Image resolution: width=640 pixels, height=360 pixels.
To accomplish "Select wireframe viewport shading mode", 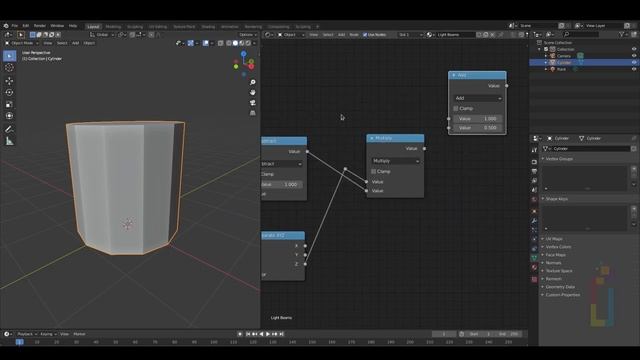I will pyautogui.click(x=229, y=43).
